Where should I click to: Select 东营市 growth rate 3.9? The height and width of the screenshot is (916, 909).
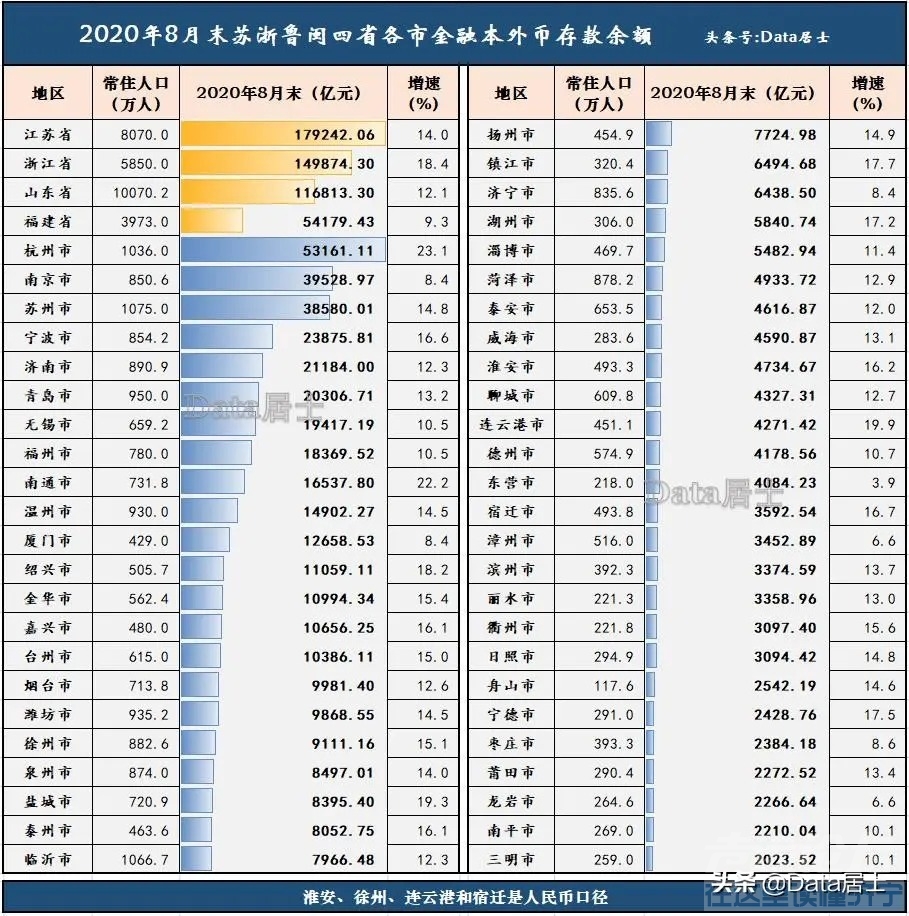coord(866,482)
